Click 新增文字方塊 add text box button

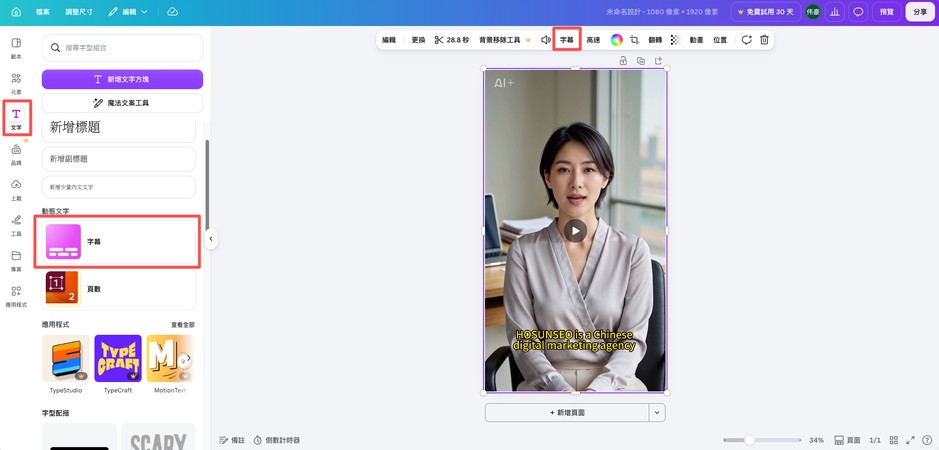coord(122,79)
